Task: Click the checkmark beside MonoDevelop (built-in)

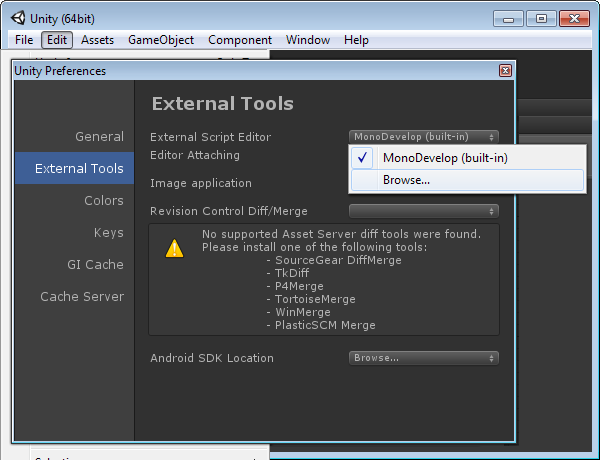Action: 362,158
